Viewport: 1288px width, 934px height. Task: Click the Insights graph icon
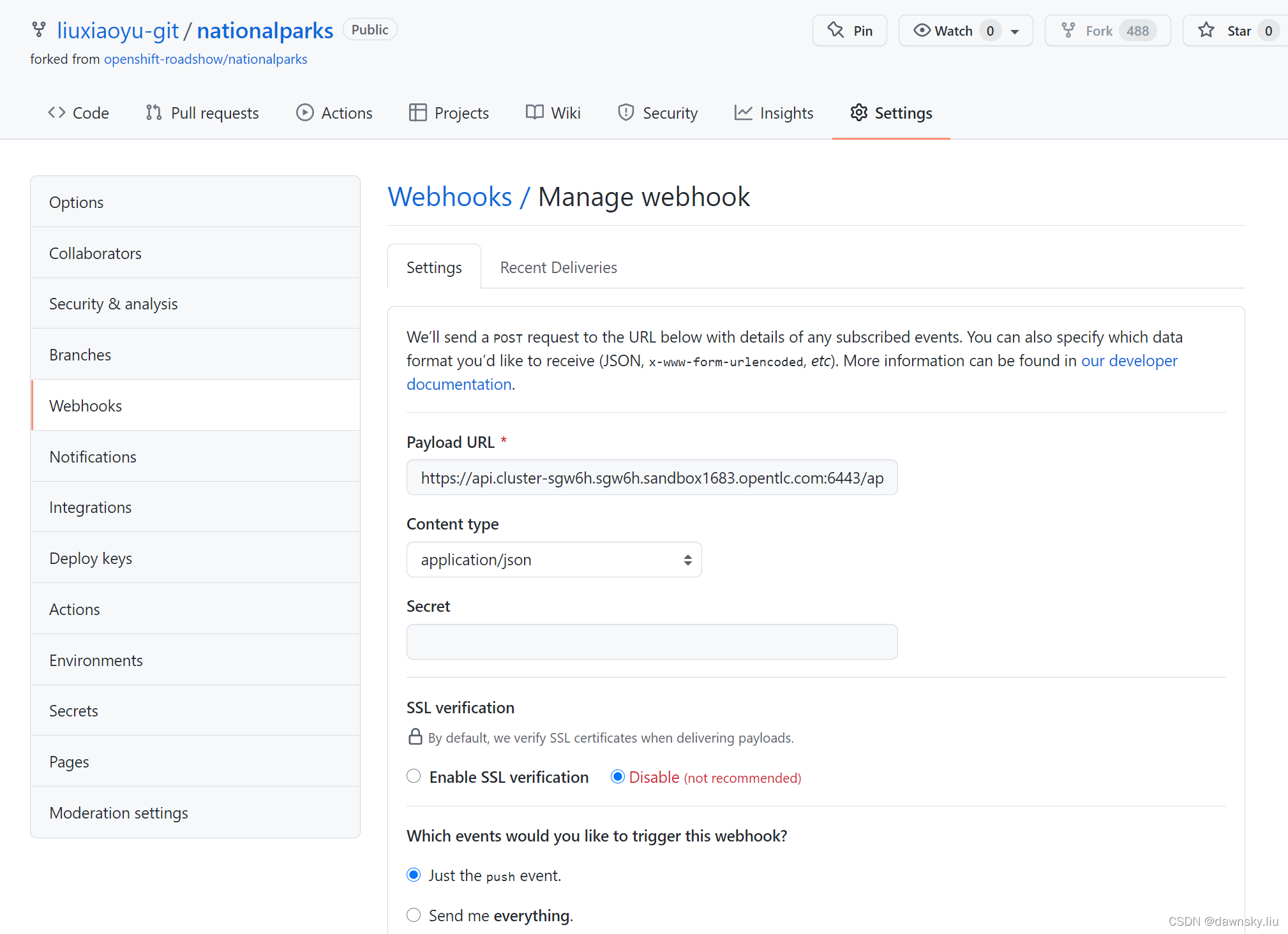(x=744, y=112)
